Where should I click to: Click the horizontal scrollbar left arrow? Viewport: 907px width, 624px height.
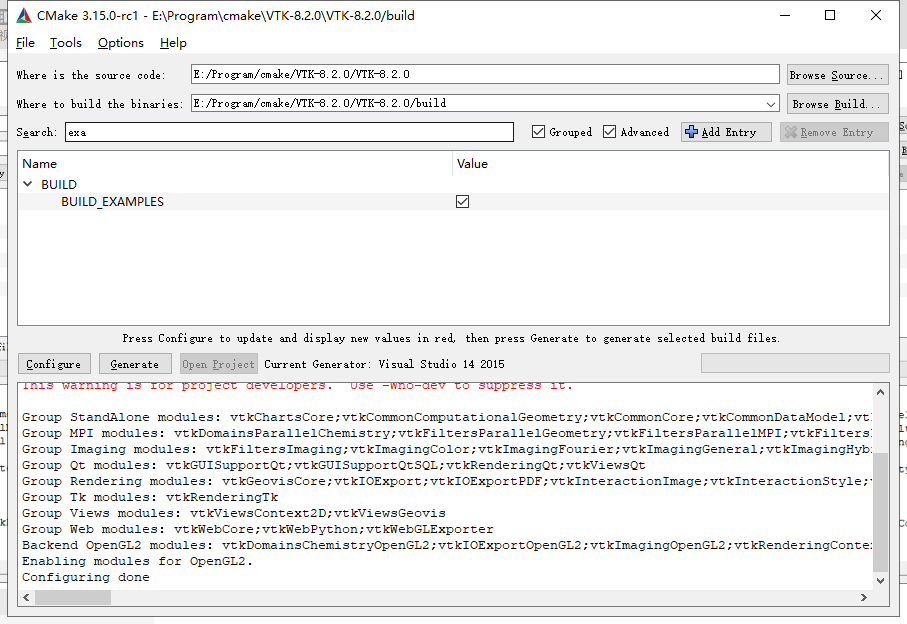[27, 597]
